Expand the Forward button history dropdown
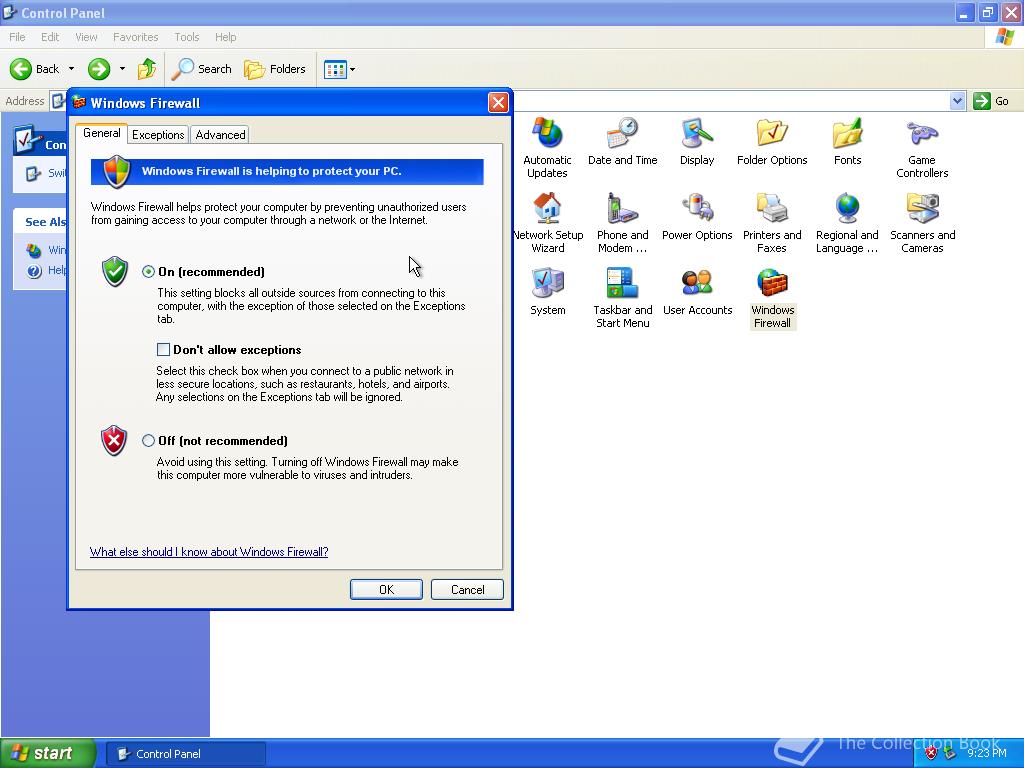Screen dimensions: 1024x768 coord(122,69)
